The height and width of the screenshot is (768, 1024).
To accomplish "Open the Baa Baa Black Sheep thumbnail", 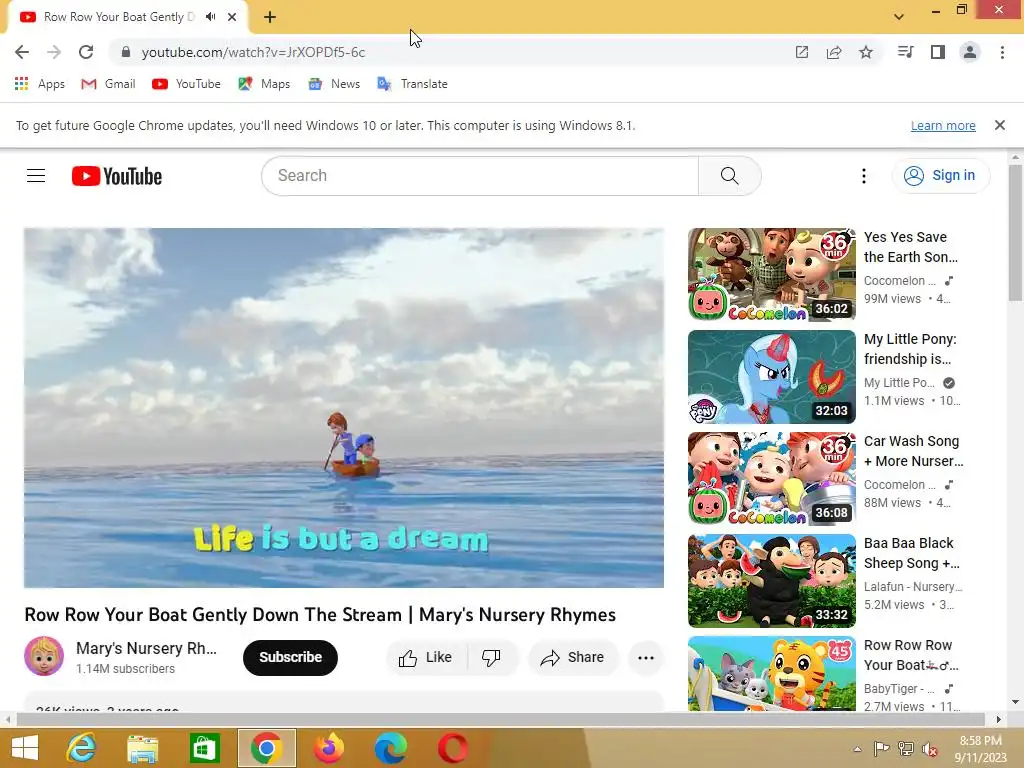I will point(771,581).
